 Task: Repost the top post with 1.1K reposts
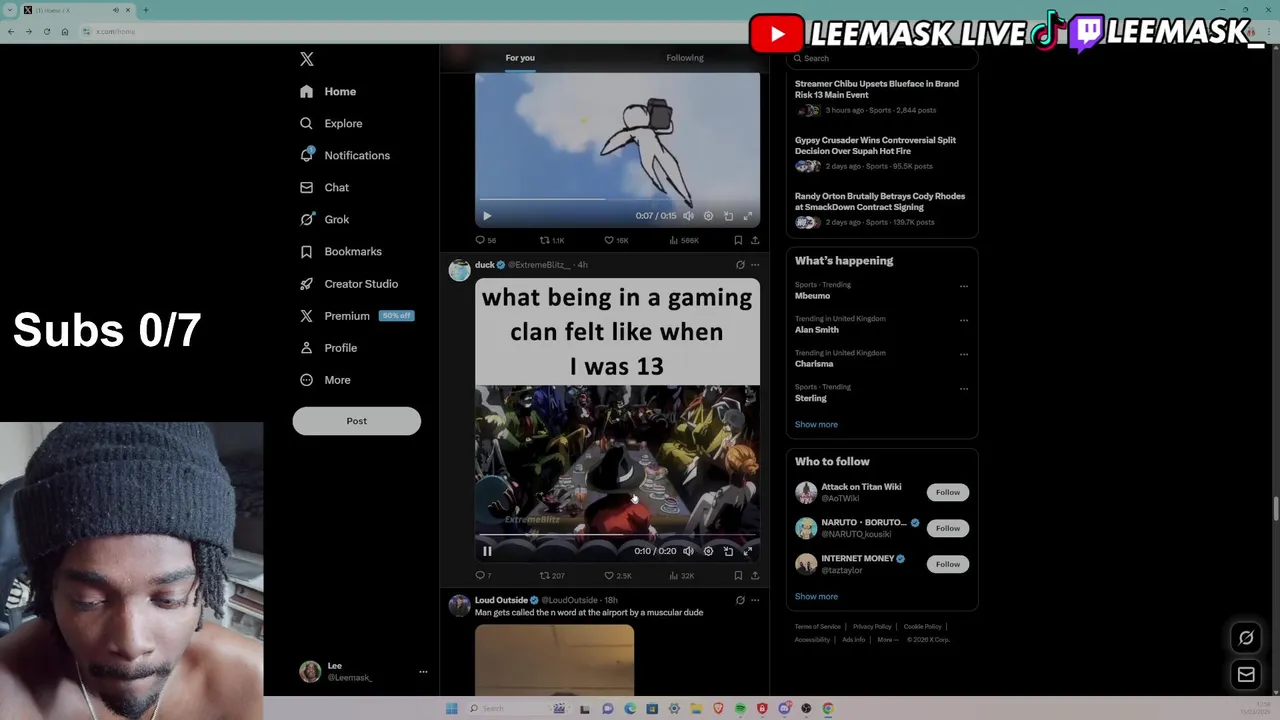552,240
